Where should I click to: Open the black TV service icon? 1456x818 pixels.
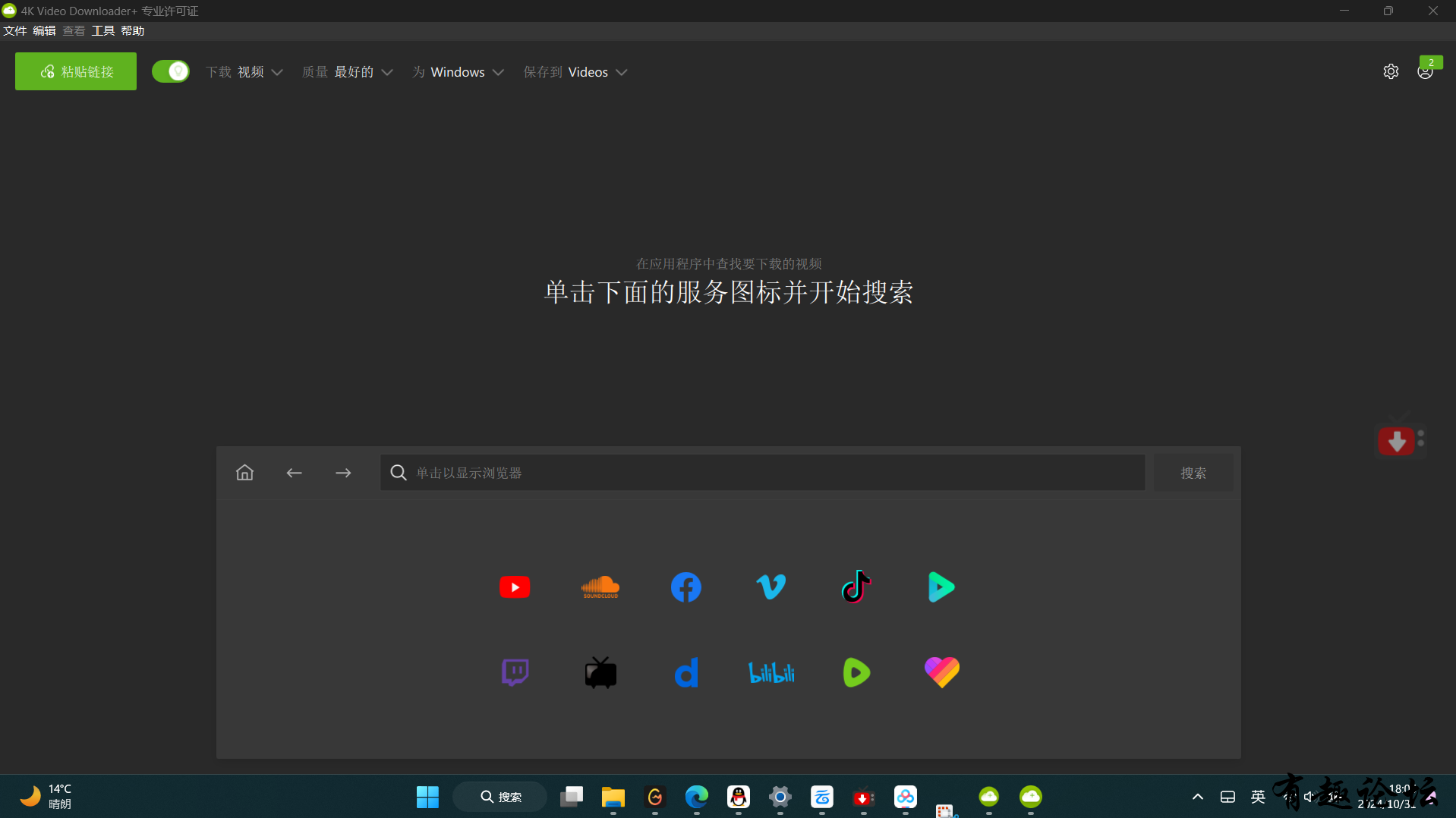[600, 672]
